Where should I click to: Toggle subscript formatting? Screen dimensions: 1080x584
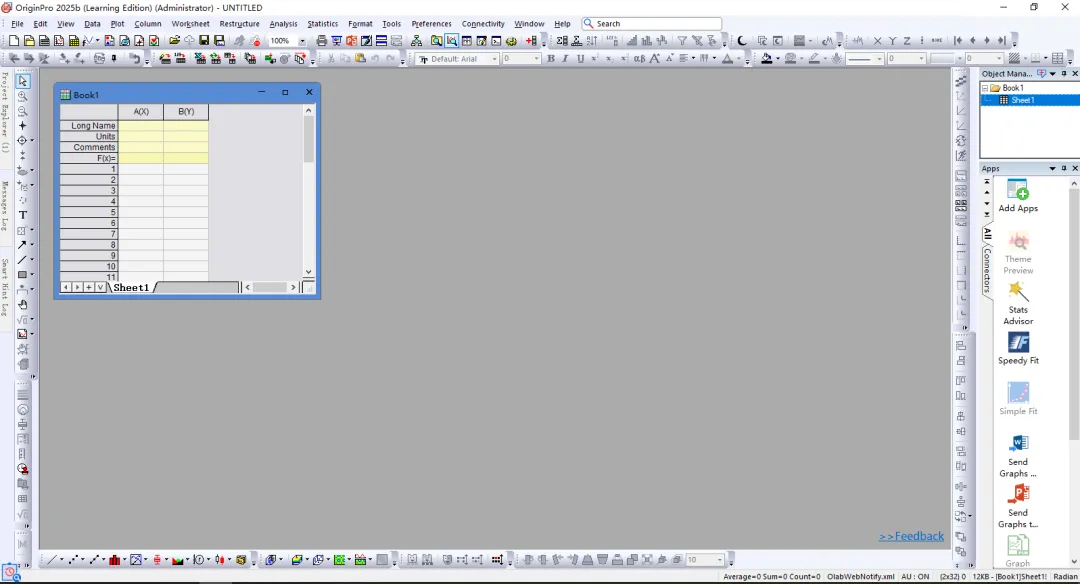click(610, 59)
